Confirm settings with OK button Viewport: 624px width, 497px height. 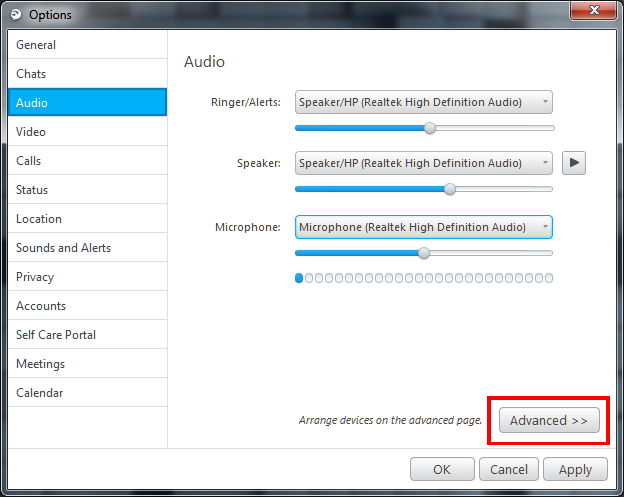click(x=442, y=469)
